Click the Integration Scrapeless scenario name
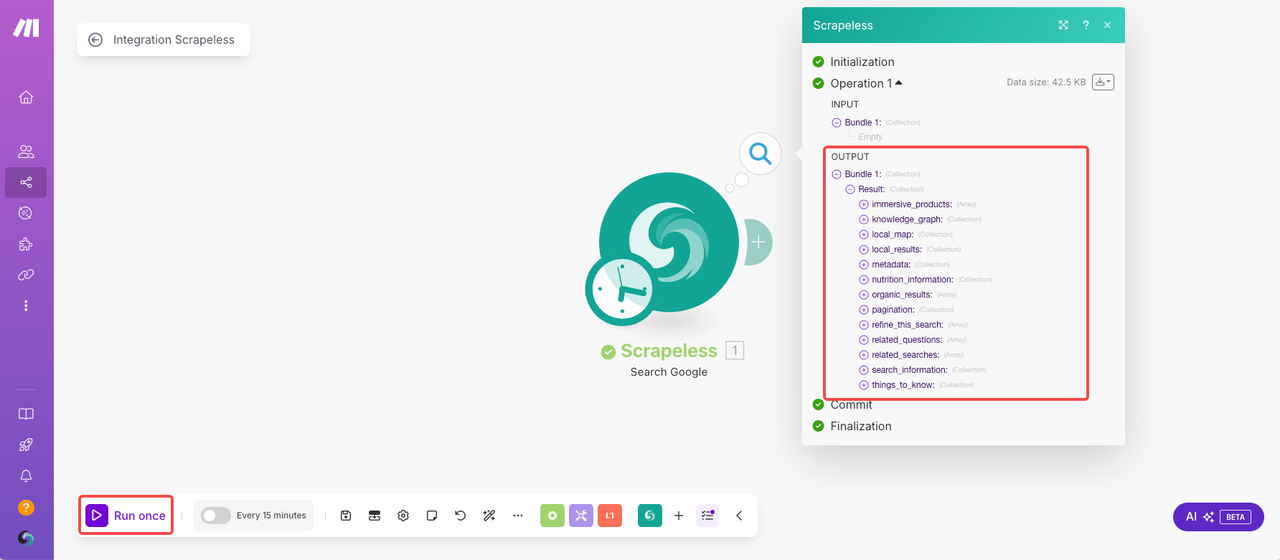1280x560 pixels. [174, 40]
